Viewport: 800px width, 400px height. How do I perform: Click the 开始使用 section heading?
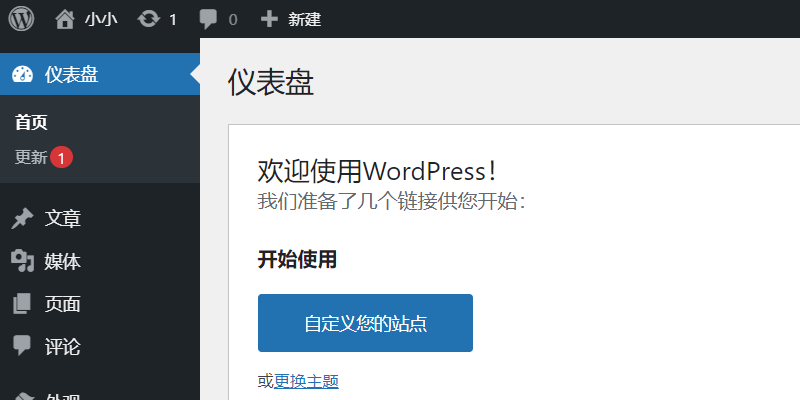point(297,260)
